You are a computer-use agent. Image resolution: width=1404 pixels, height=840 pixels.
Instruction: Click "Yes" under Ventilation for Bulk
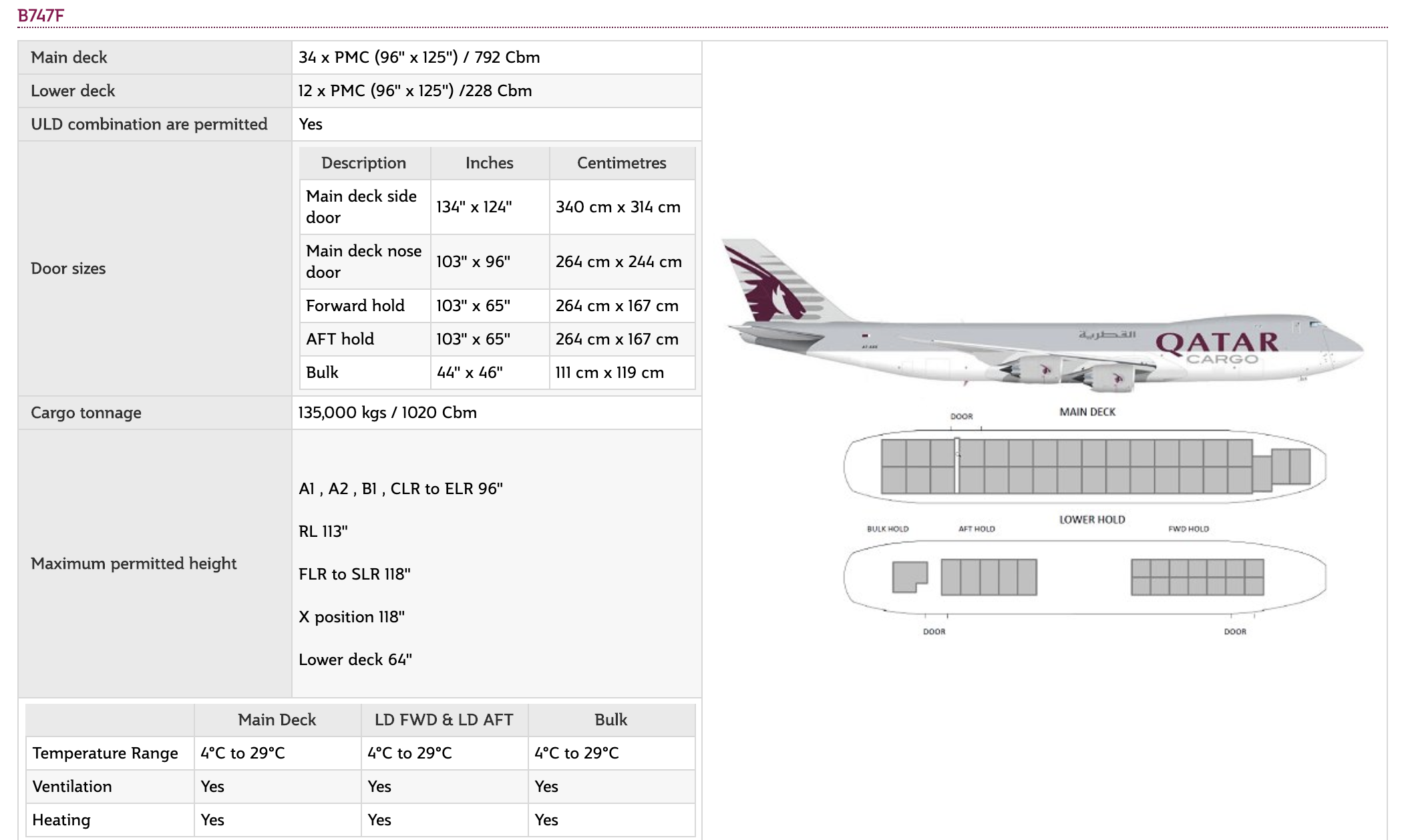545,787
